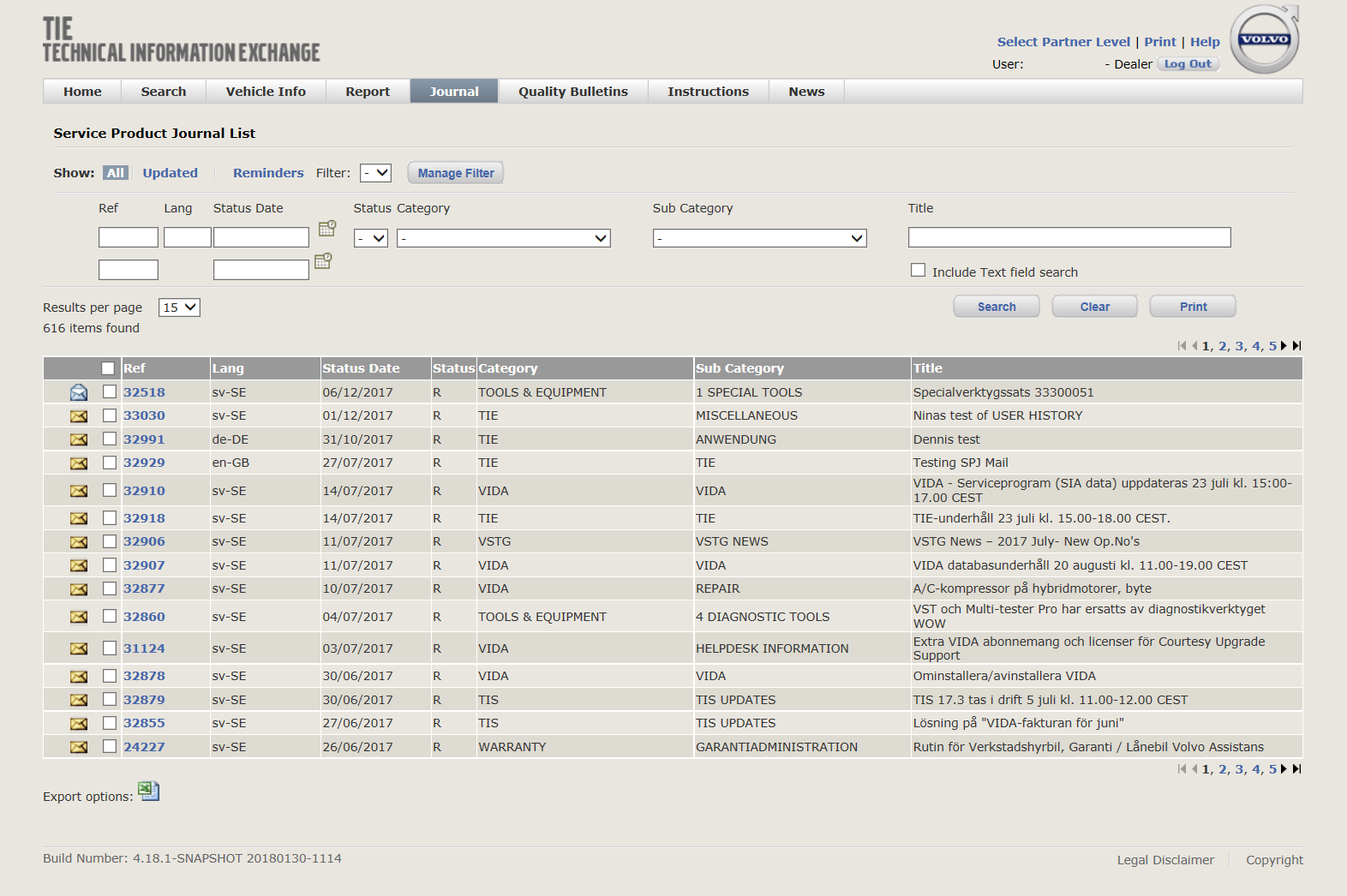Check the box for journal 32860
1347x896 pixels.
pos(110,616)
